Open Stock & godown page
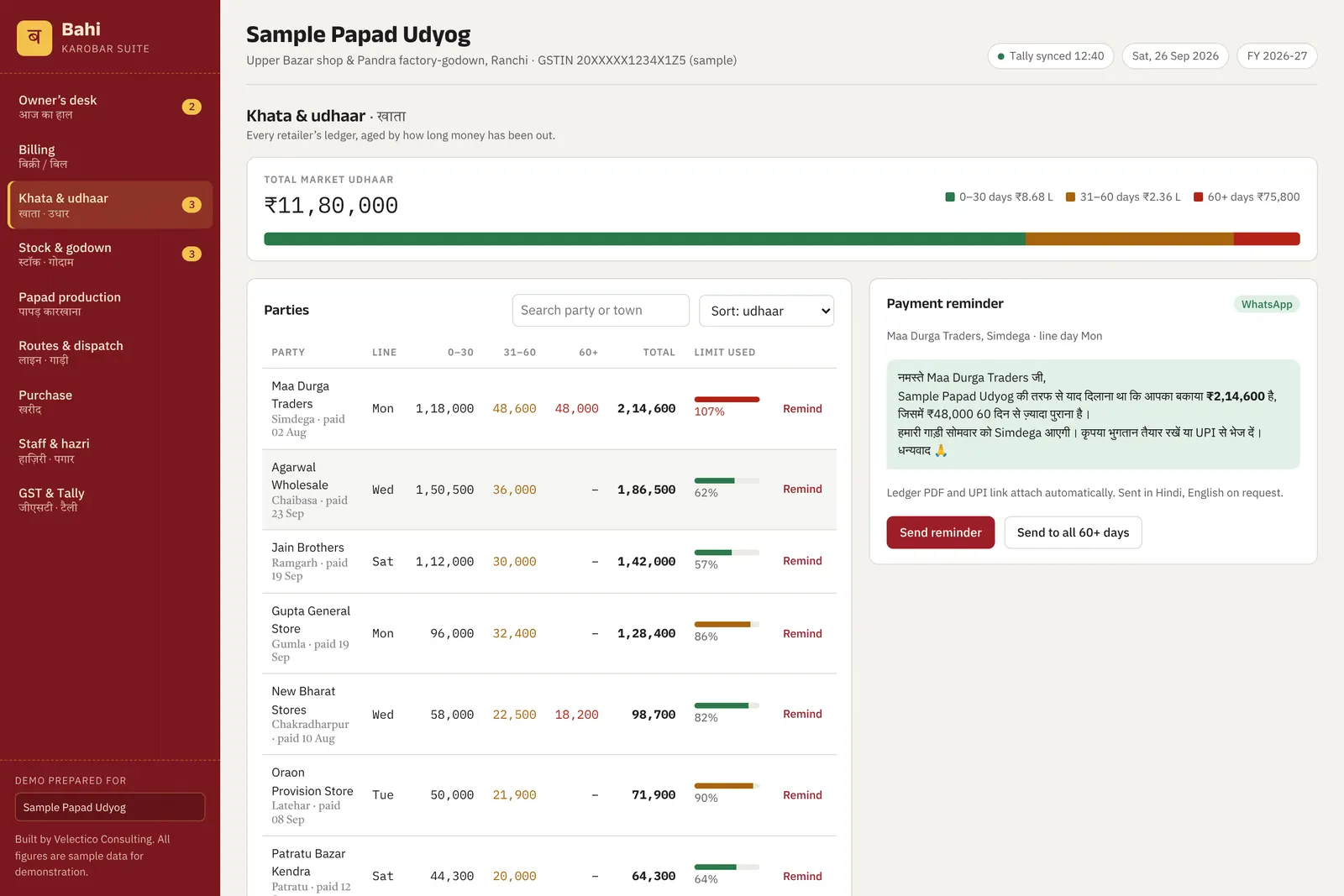1344x896 pixels. [110, 254]
